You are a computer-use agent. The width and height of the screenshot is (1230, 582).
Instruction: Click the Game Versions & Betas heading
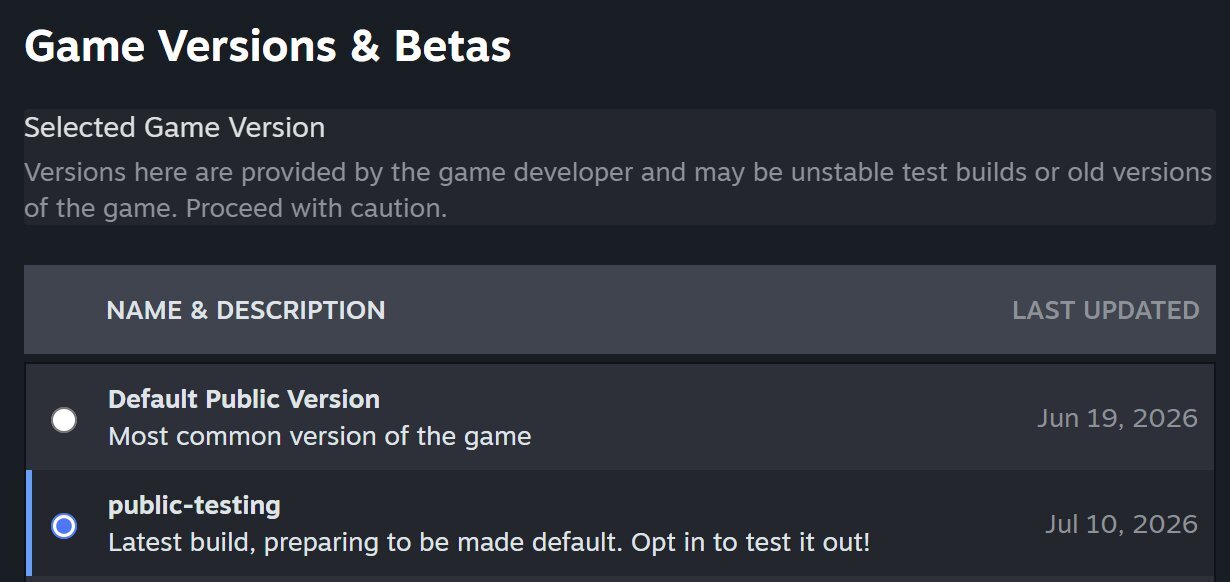coord(268,46)
